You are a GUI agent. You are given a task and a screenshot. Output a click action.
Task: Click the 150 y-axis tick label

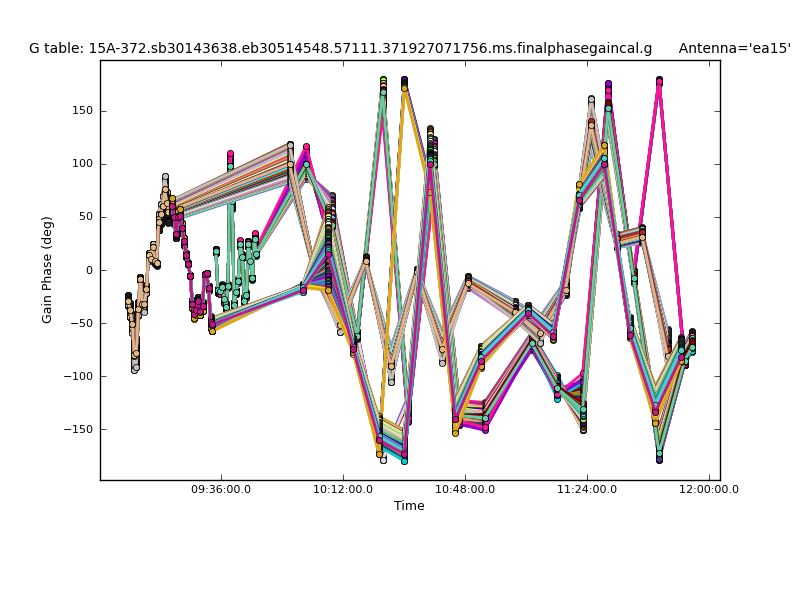point(81,111)
